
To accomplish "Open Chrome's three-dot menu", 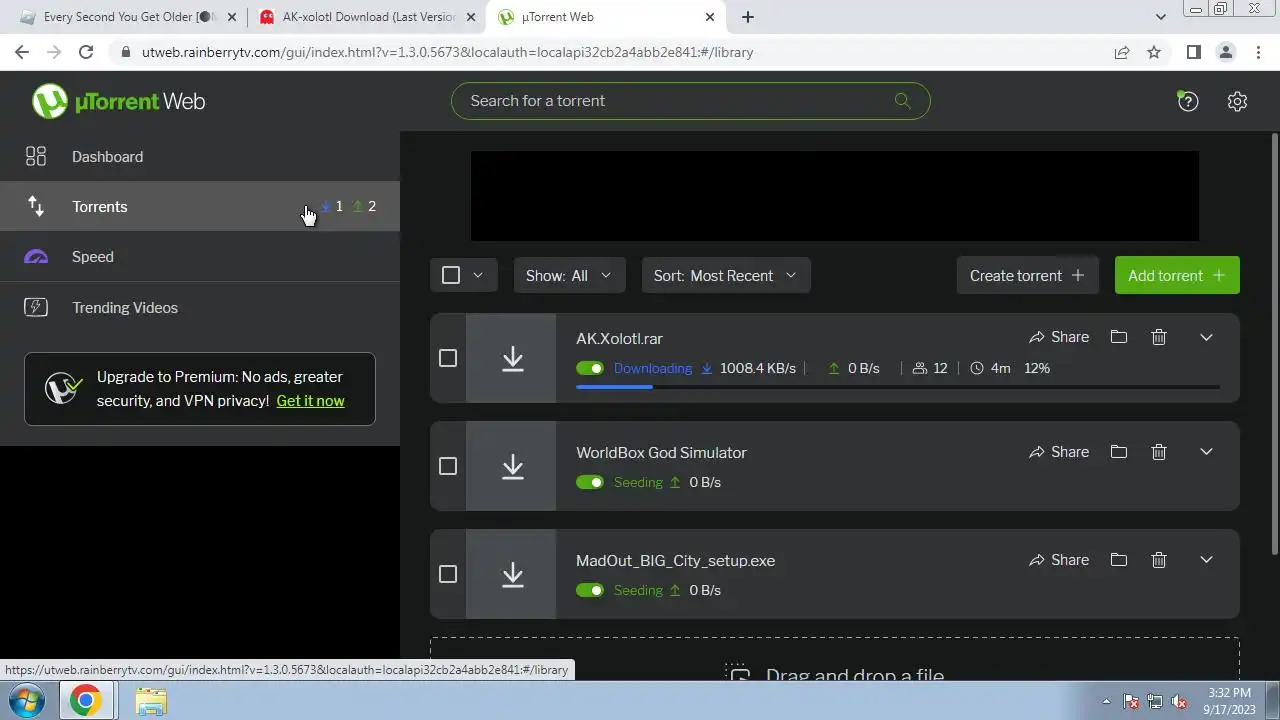I will [x=1257, y=52].
